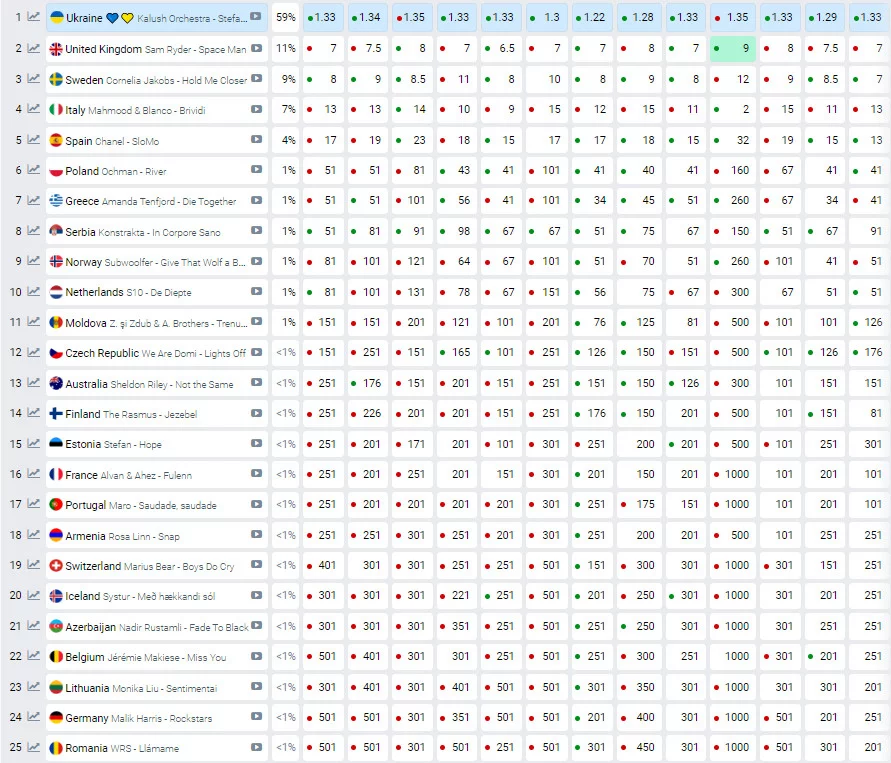Play the video for Switzerland's Boys Do Cry

(256, 565)
